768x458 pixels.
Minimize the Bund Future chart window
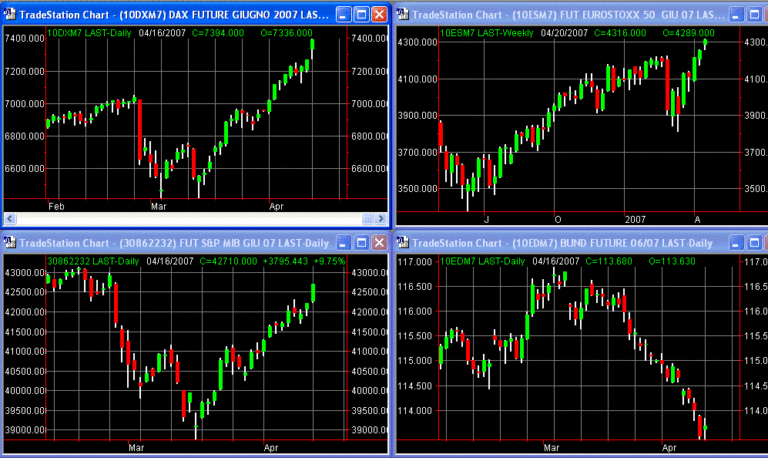pyautogui.click(x=736, y=243)
